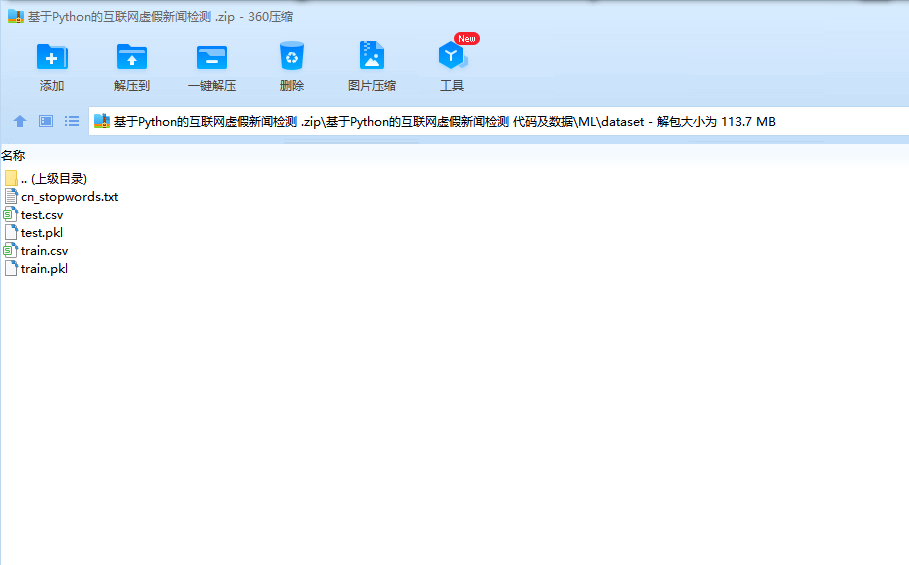909x565 pixels.
Task: Select the train.pkl file name
Action: coord(44,268)
